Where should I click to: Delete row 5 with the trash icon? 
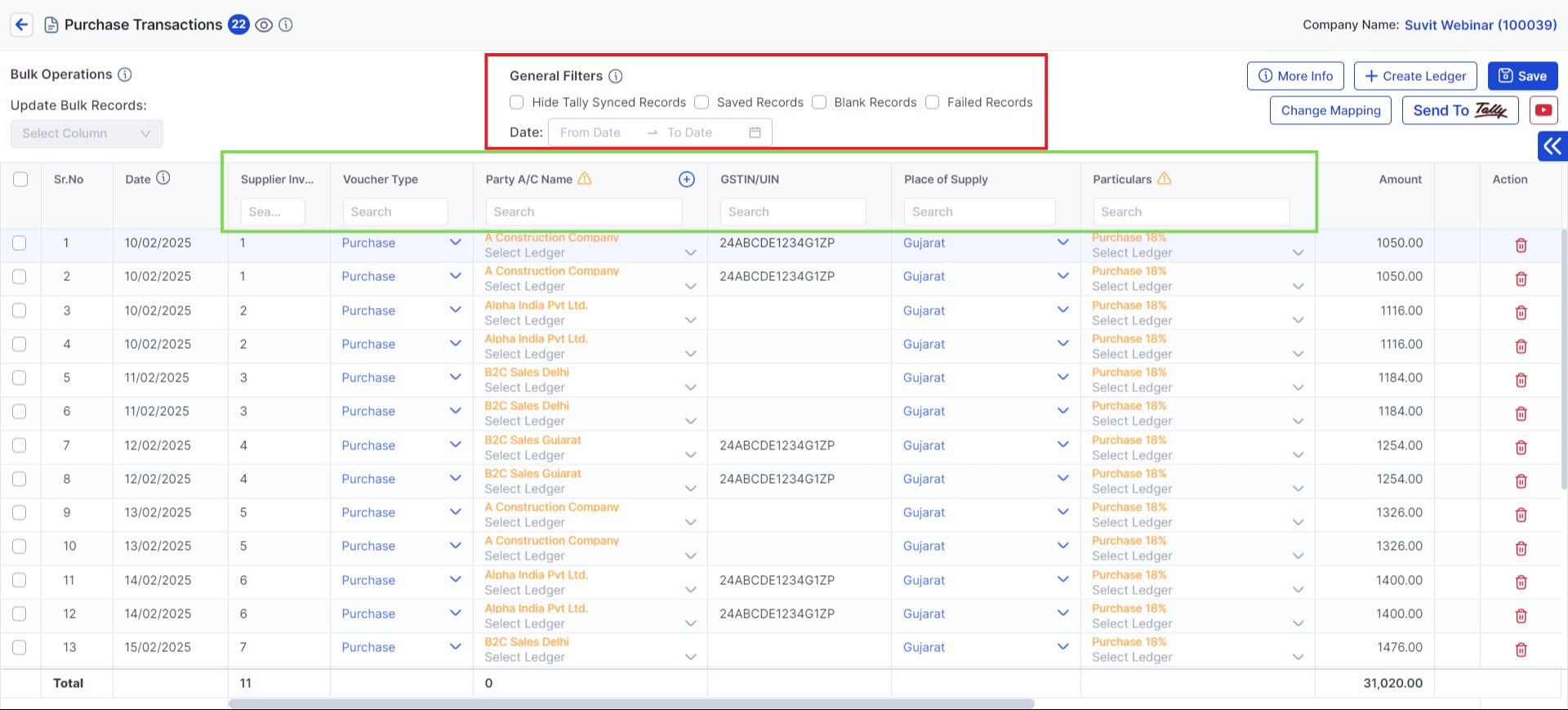click(x=1521, y=380)
